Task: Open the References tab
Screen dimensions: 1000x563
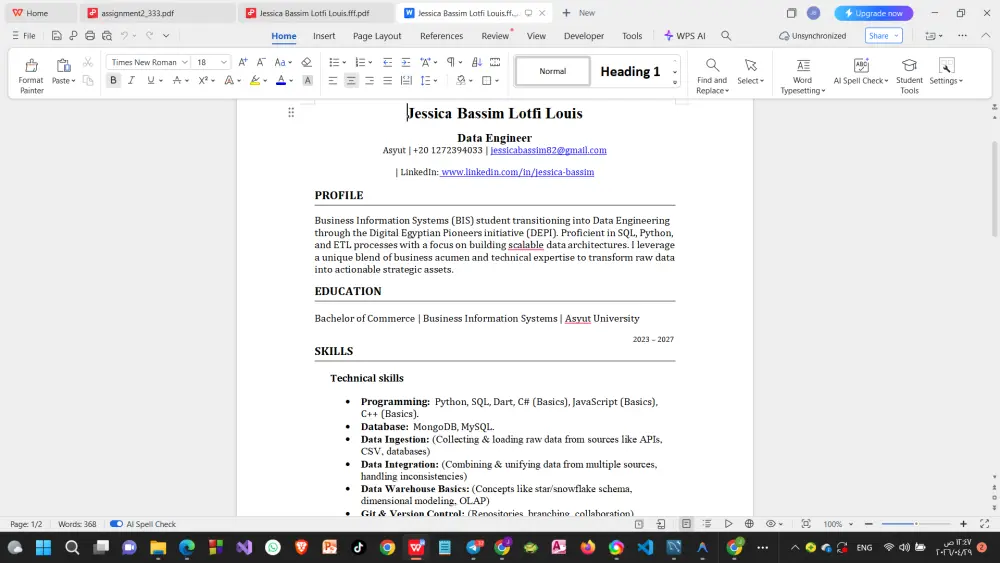Action: click(x=441, y=36)
